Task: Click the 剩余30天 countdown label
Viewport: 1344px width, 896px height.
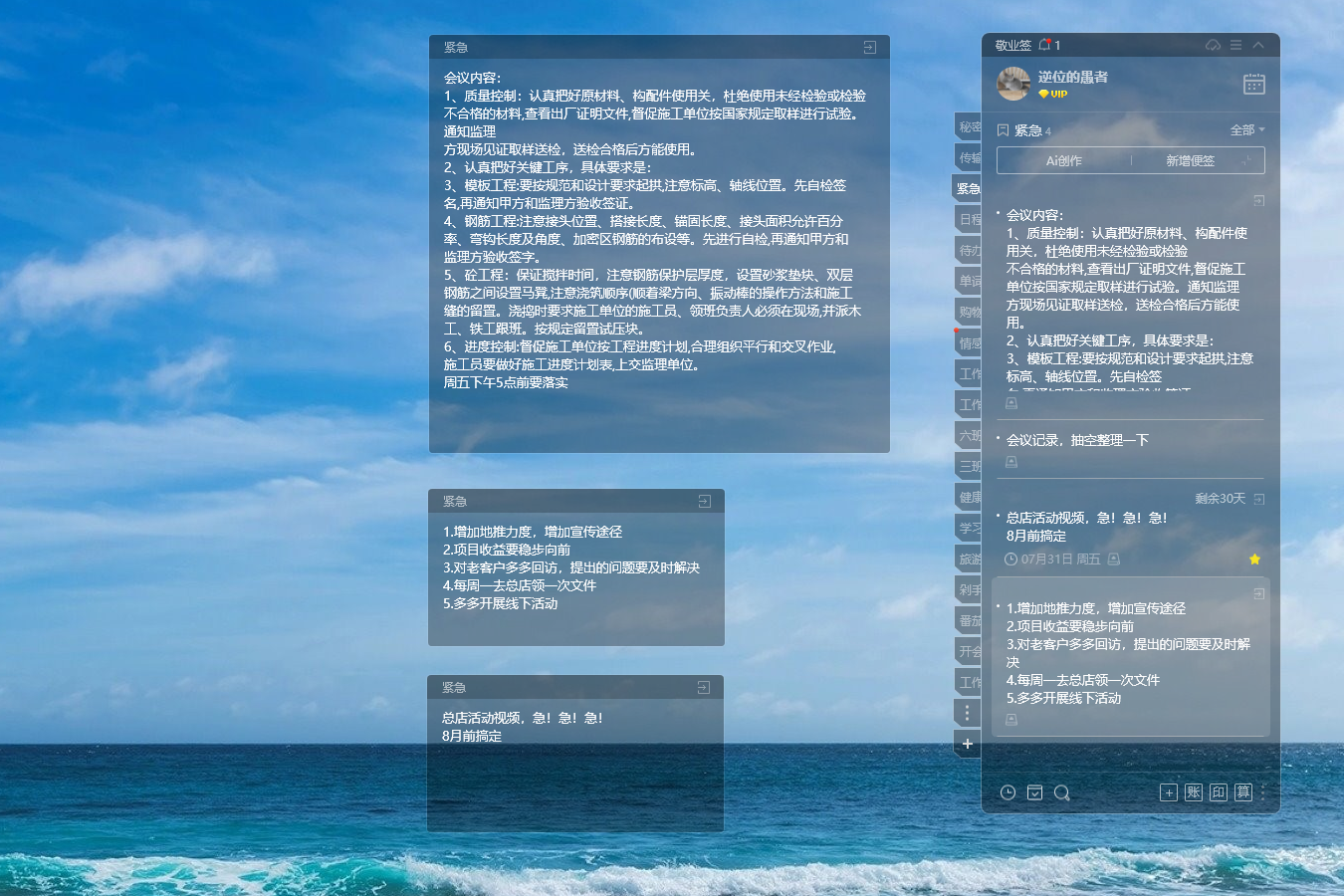Action: (x=1220, y=499)
